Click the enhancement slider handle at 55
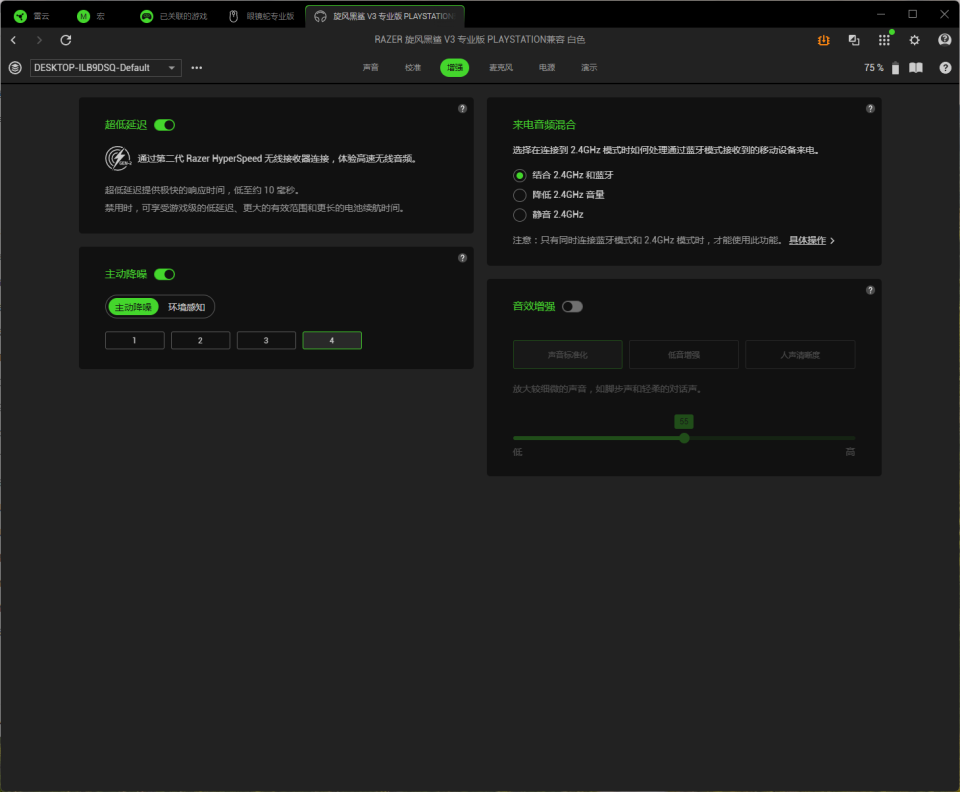 (684, 438)
